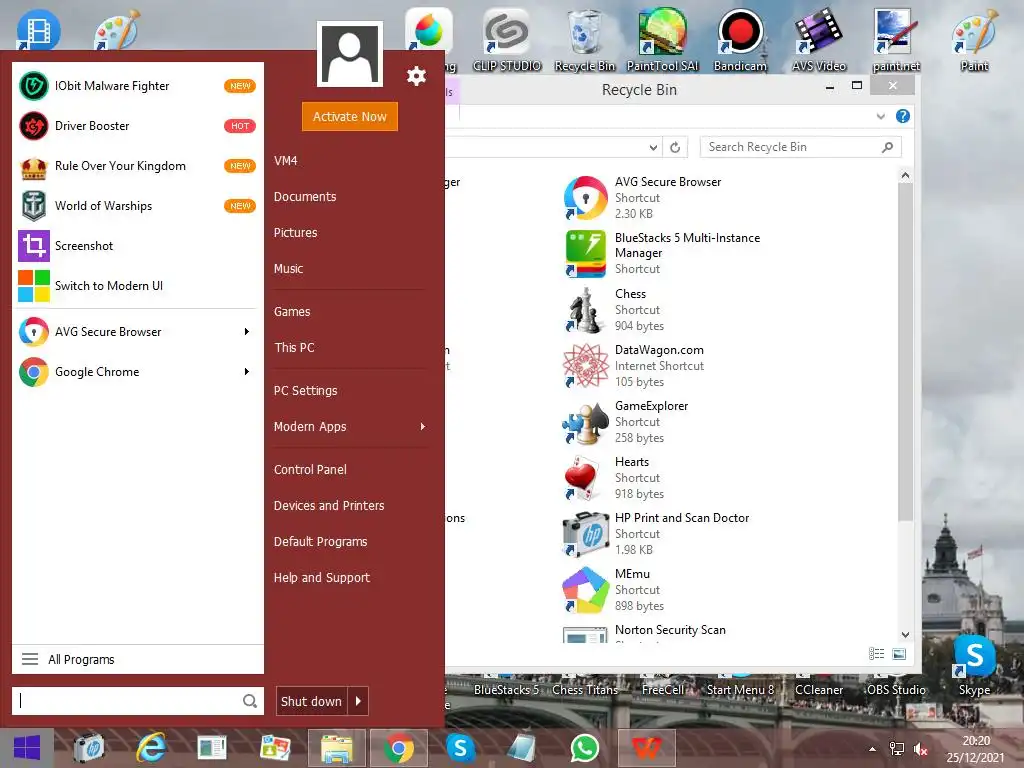1024x768 pixels.
Task: Open PC Settings link
Action: [306, 391]
